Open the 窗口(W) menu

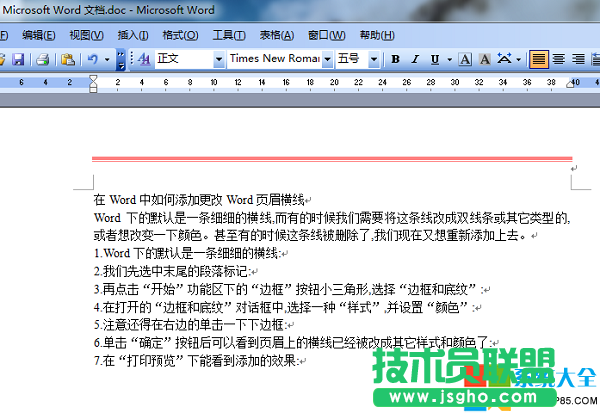click(x=326, y=36)
